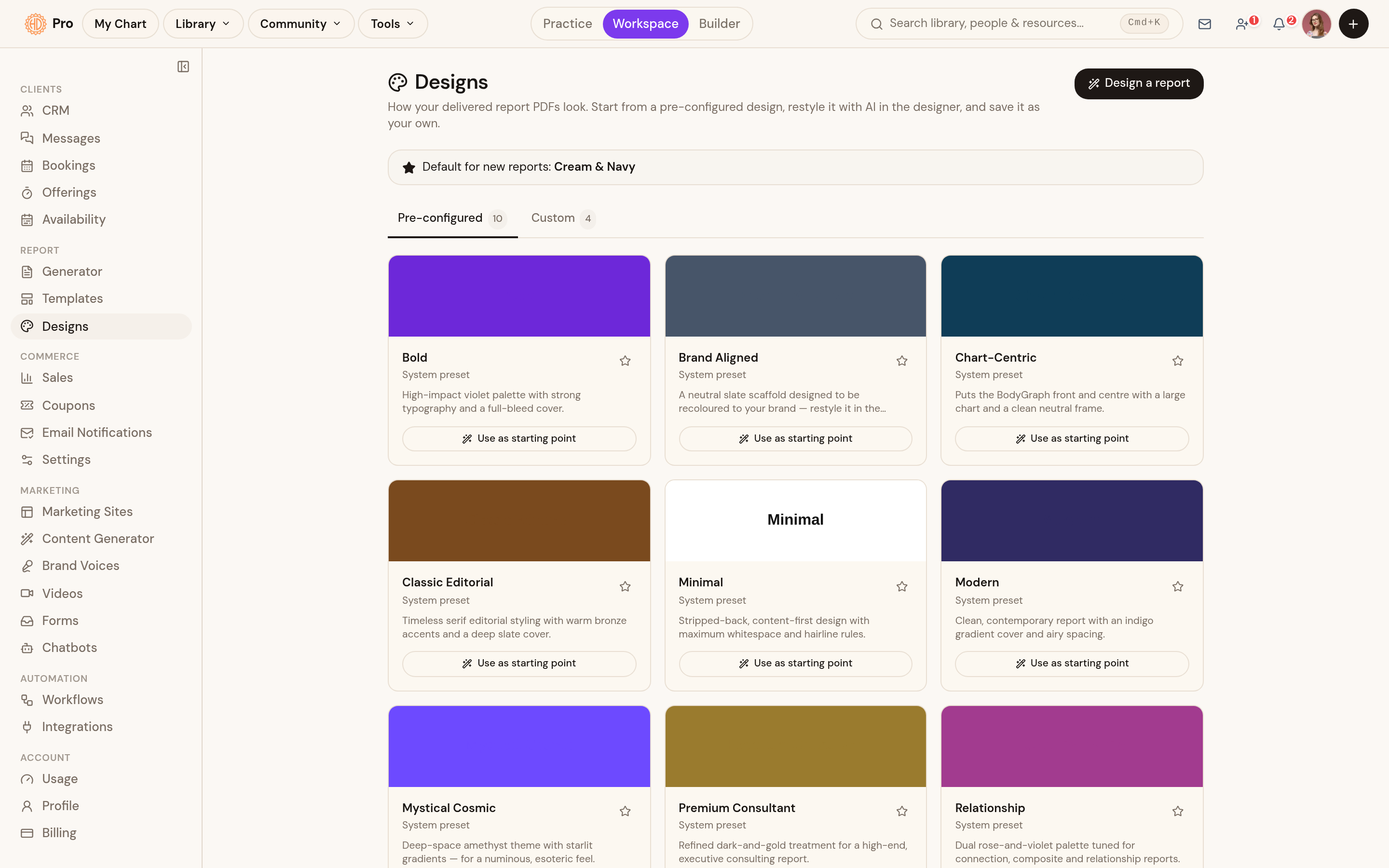
Task: Open Messages in the sidebar
Action: point(101,138)
